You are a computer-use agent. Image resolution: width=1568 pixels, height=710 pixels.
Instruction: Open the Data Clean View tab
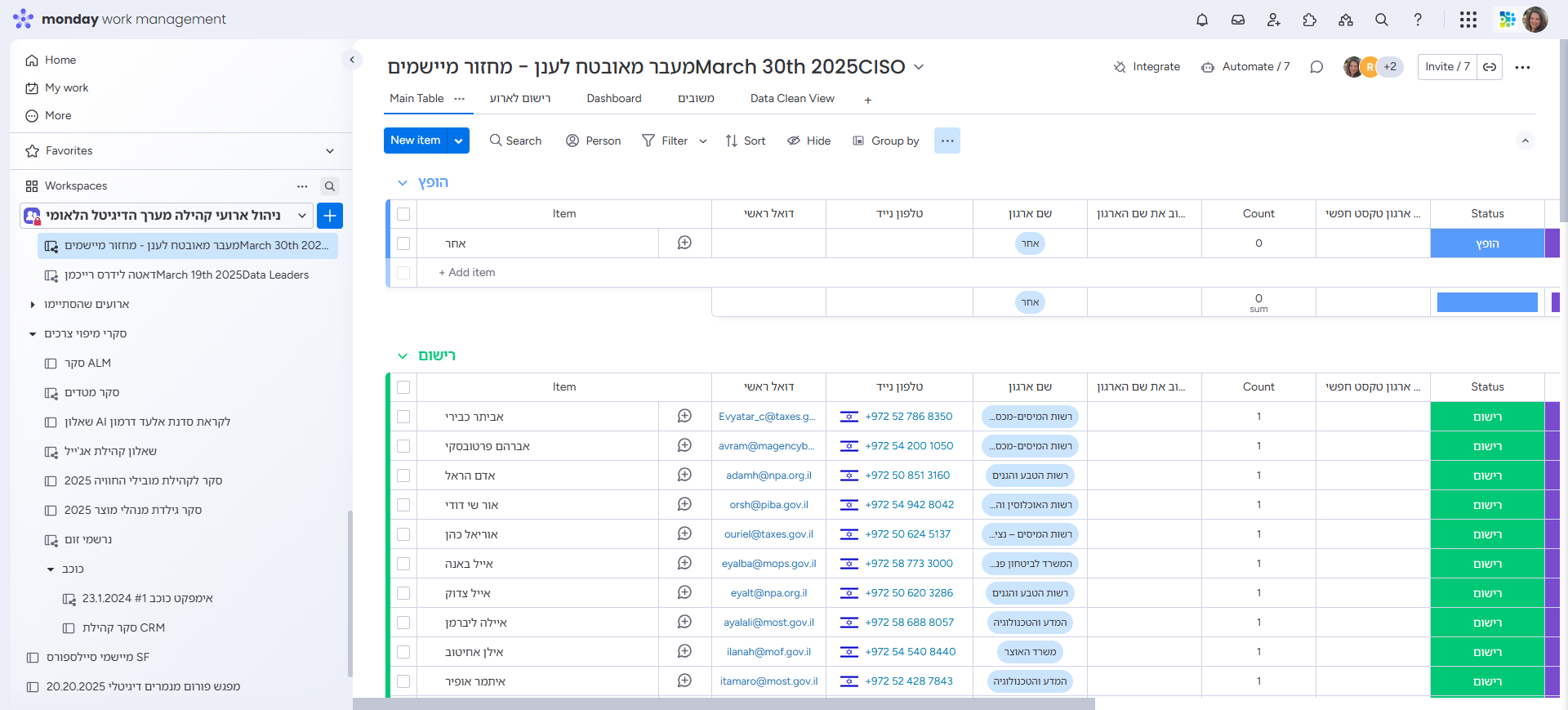click(791, 99)
